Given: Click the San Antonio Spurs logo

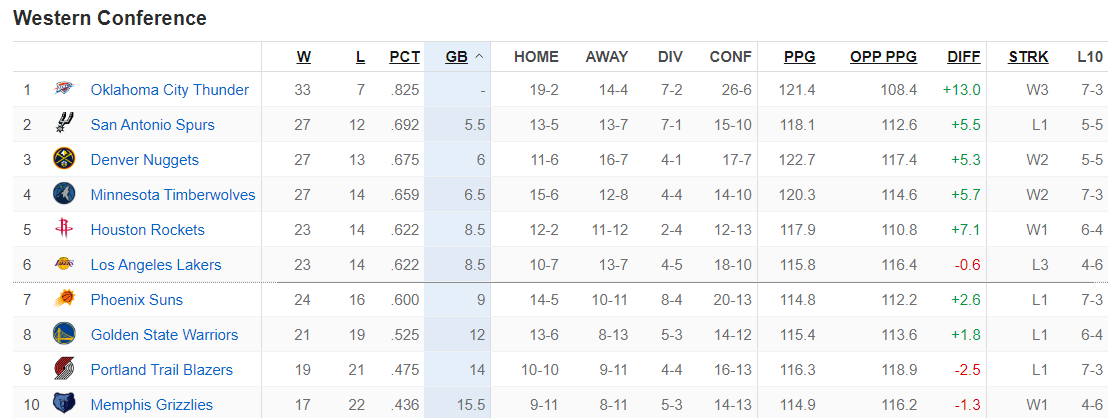Looking at the screenshot, I should [x=64, y=125].
